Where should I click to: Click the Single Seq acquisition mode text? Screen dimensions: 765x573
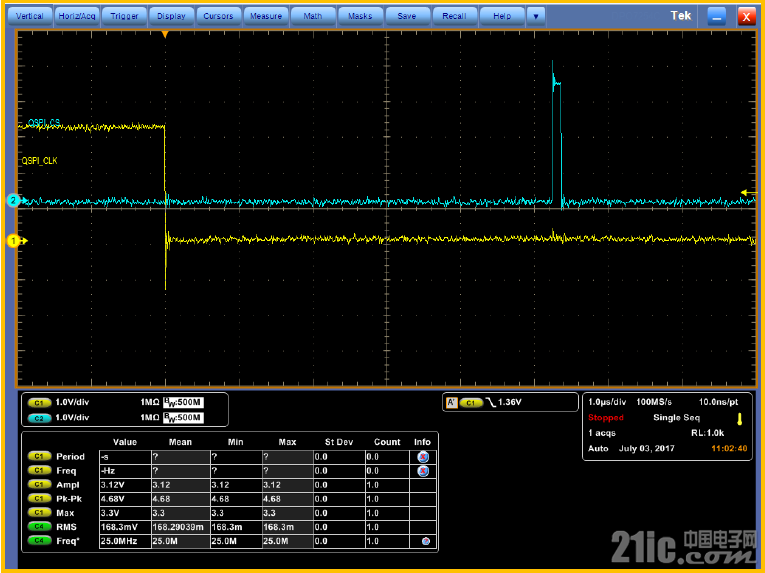[676, 418]
